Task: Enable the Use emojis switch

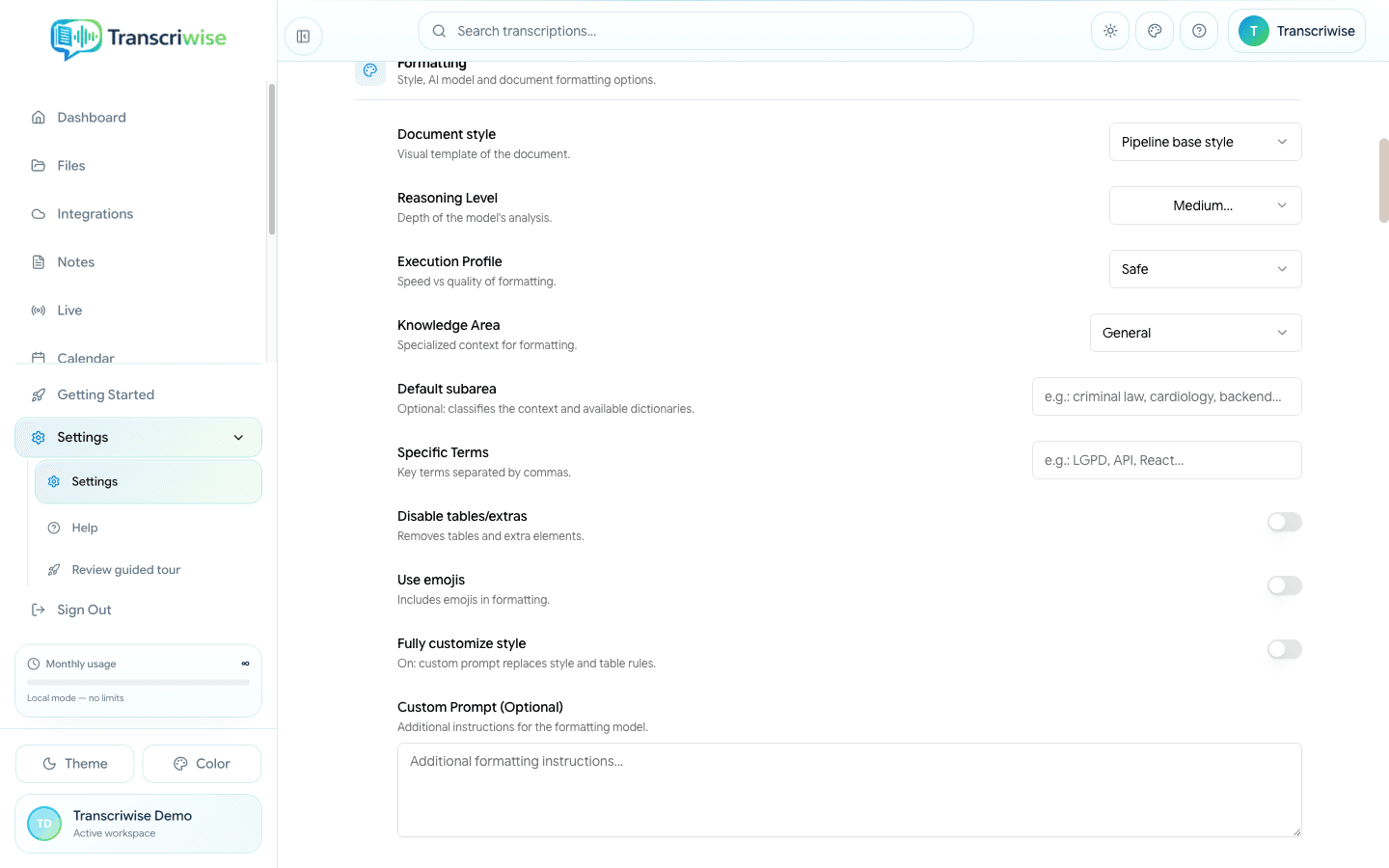Action: tap(1285, 585)
